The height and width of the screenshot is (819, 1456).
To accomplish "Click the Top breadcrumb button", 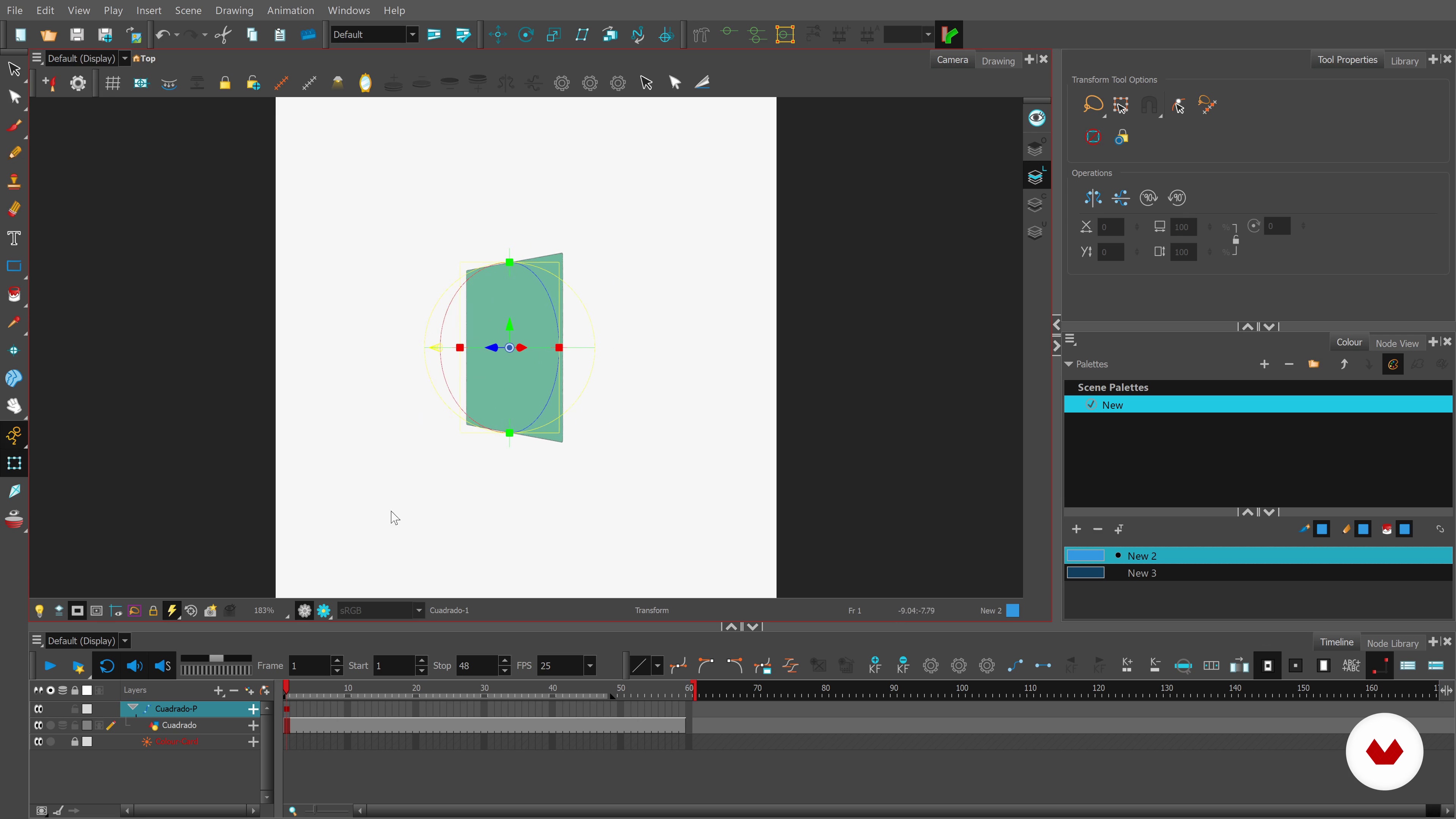I will [144, 58].
